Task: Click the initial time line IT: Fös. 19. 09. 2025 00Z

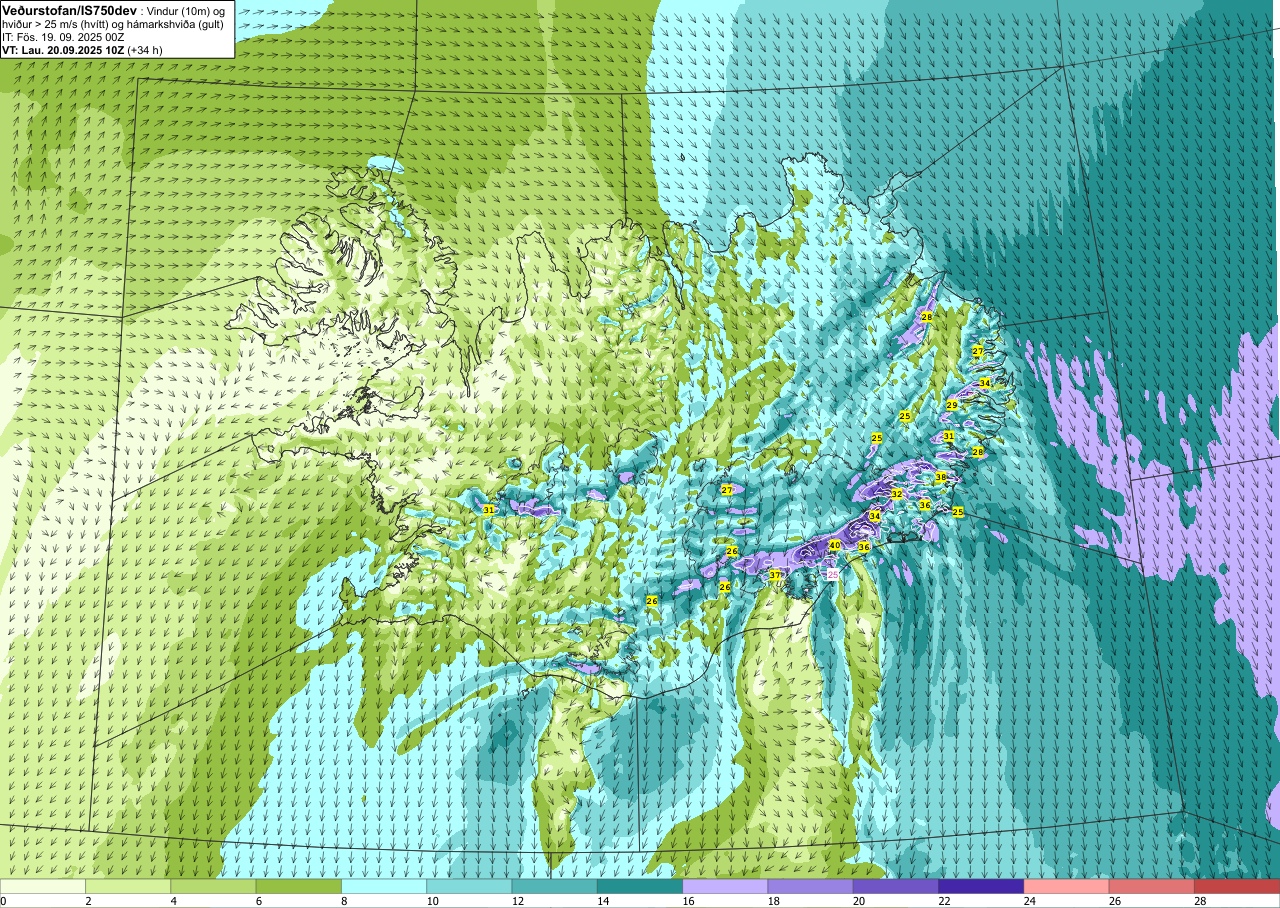Action: click(65, 36)
